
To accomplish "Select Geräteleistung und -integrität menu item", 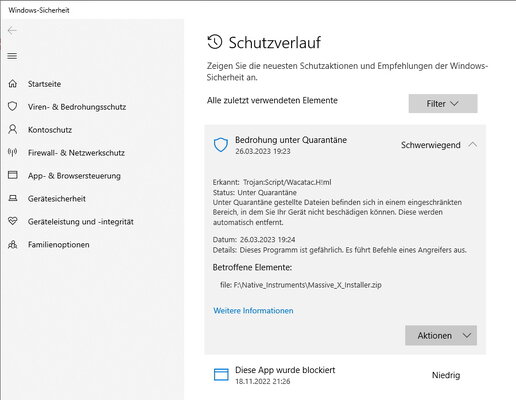I will tap(81, 222).
